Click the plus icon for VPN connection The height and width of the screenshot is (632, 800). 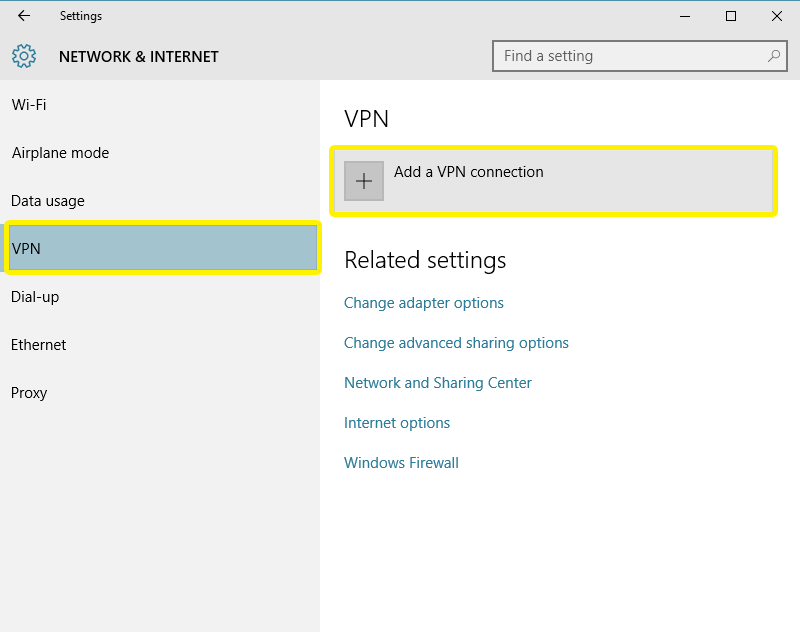pos(364,181)
